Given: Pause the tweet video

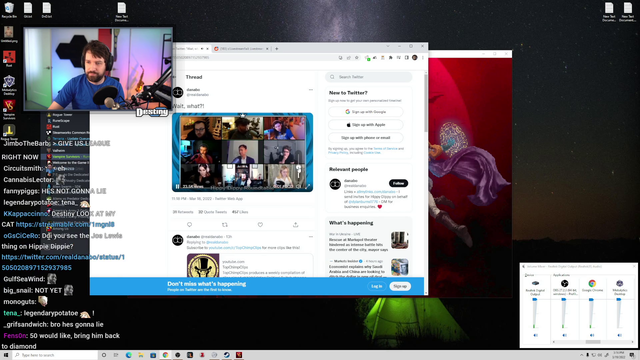Looking at the screenshot, I should pyautogui.click(x=178, y=187).
